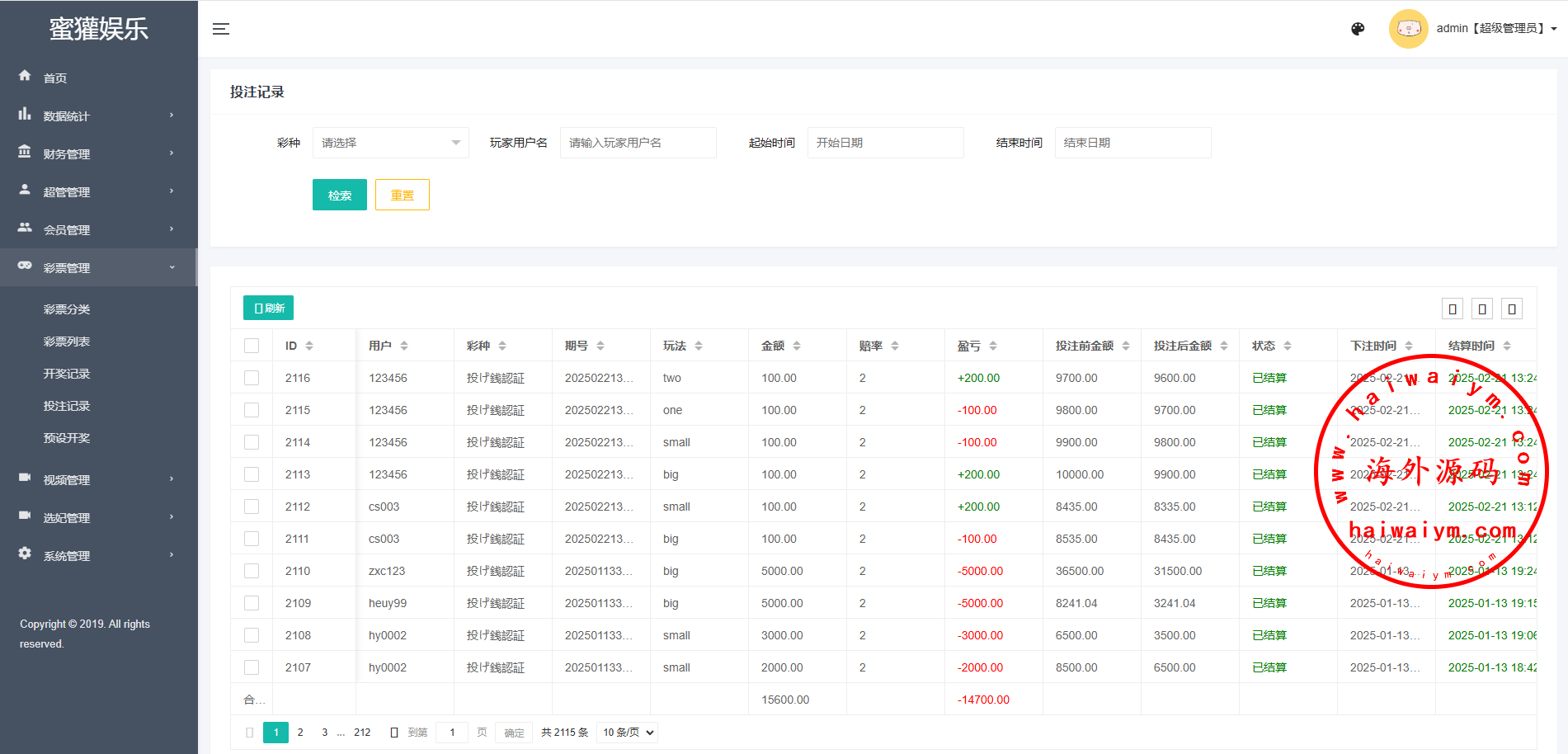Toggle the select-all checkbox in table header
This screenshot has width=1568, height=754.
tap(252, 346)
